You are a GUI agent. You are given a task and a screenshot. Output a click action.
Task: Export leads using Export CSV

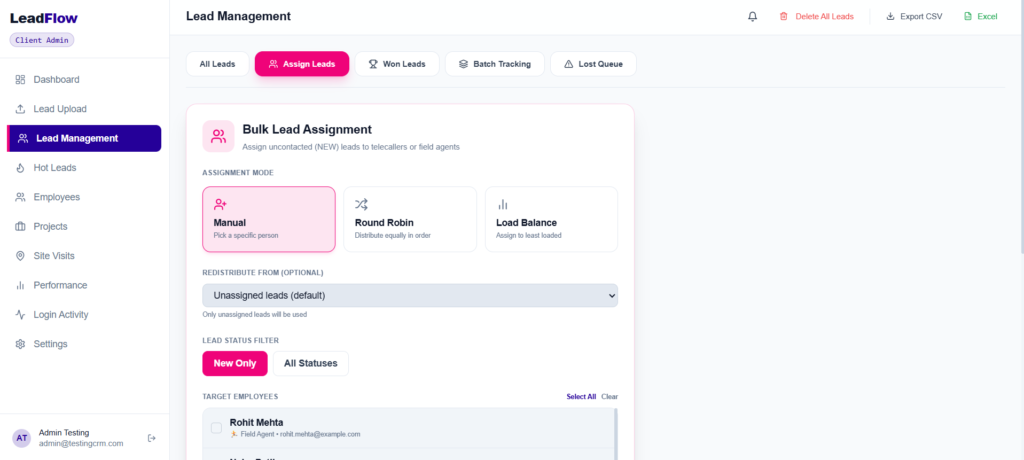(x=914, y=16)
